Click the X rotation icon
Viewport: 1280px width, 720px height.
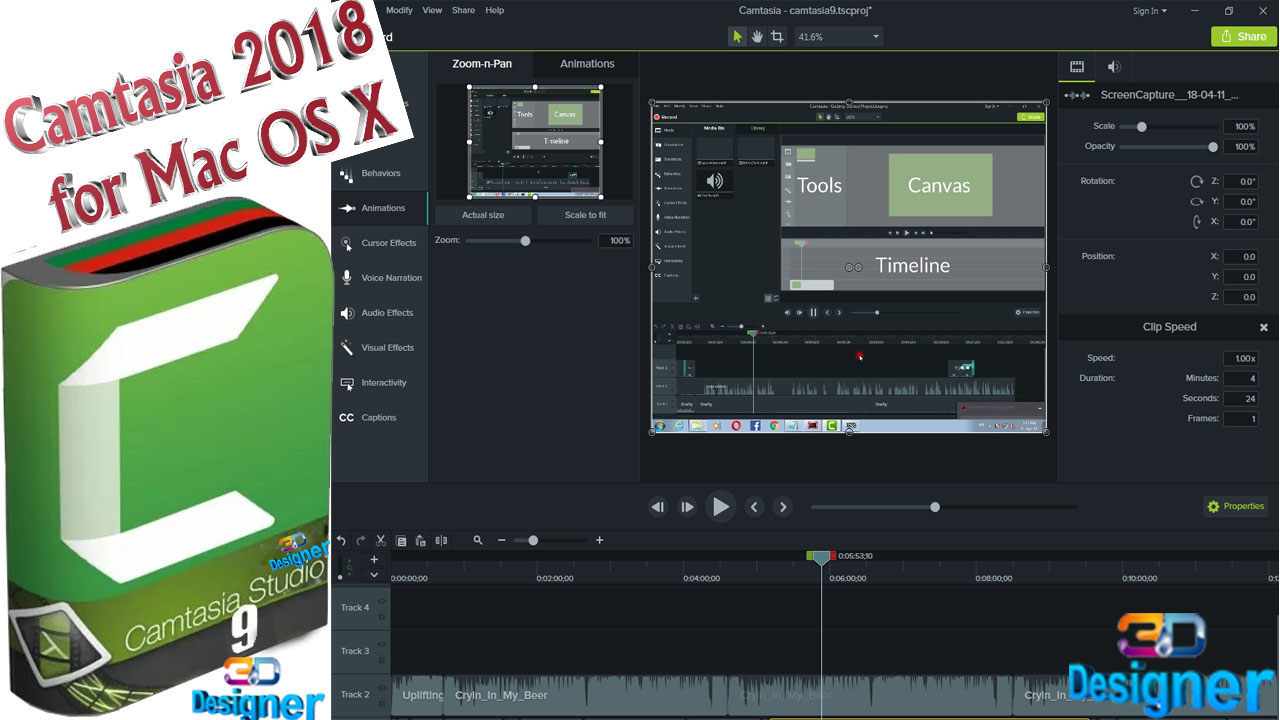(x=1196, y=222)
